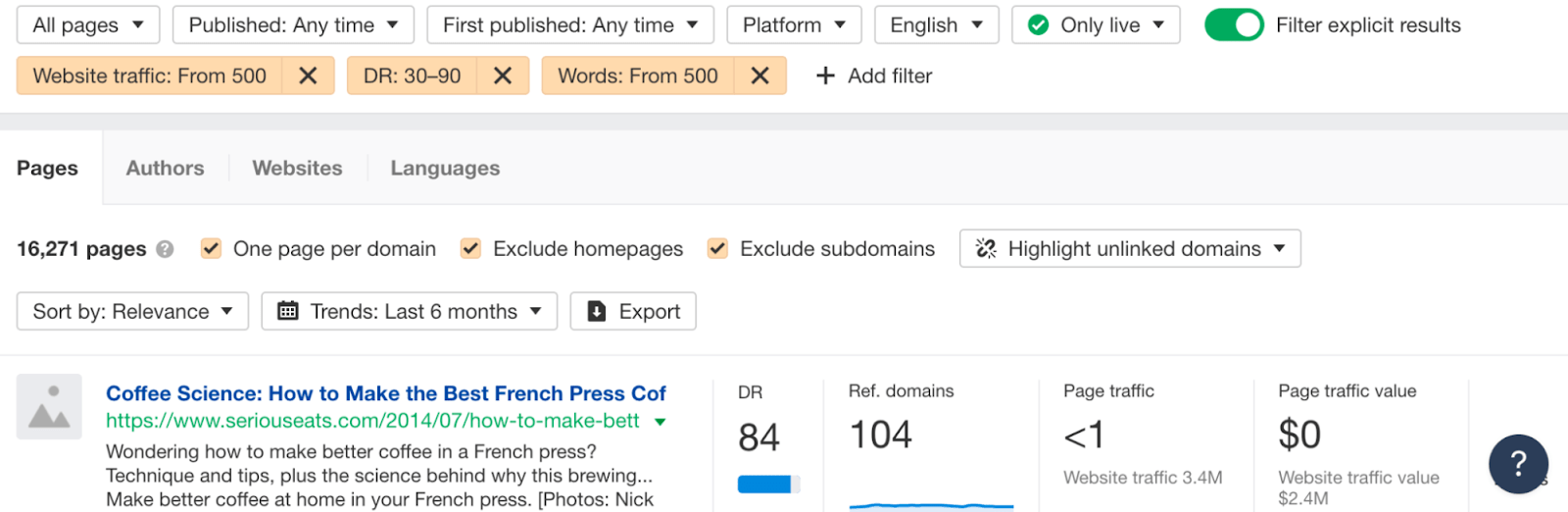1568x512 pixels.
Task: Uncheck Exclude homepages checkbox
Action: tap(470, 249)
